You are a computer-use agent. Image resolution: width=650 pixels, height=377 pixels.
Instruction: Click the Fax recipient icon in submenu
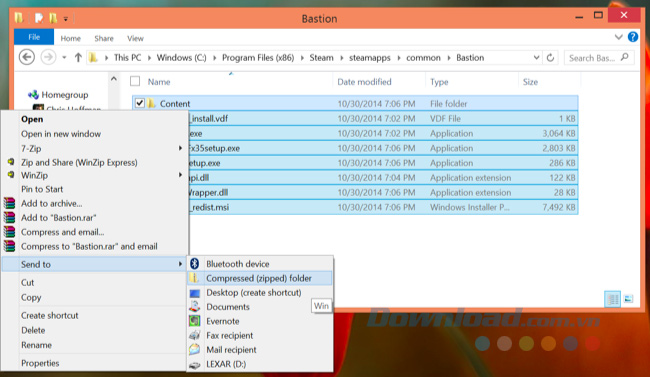tap(194, 335)
